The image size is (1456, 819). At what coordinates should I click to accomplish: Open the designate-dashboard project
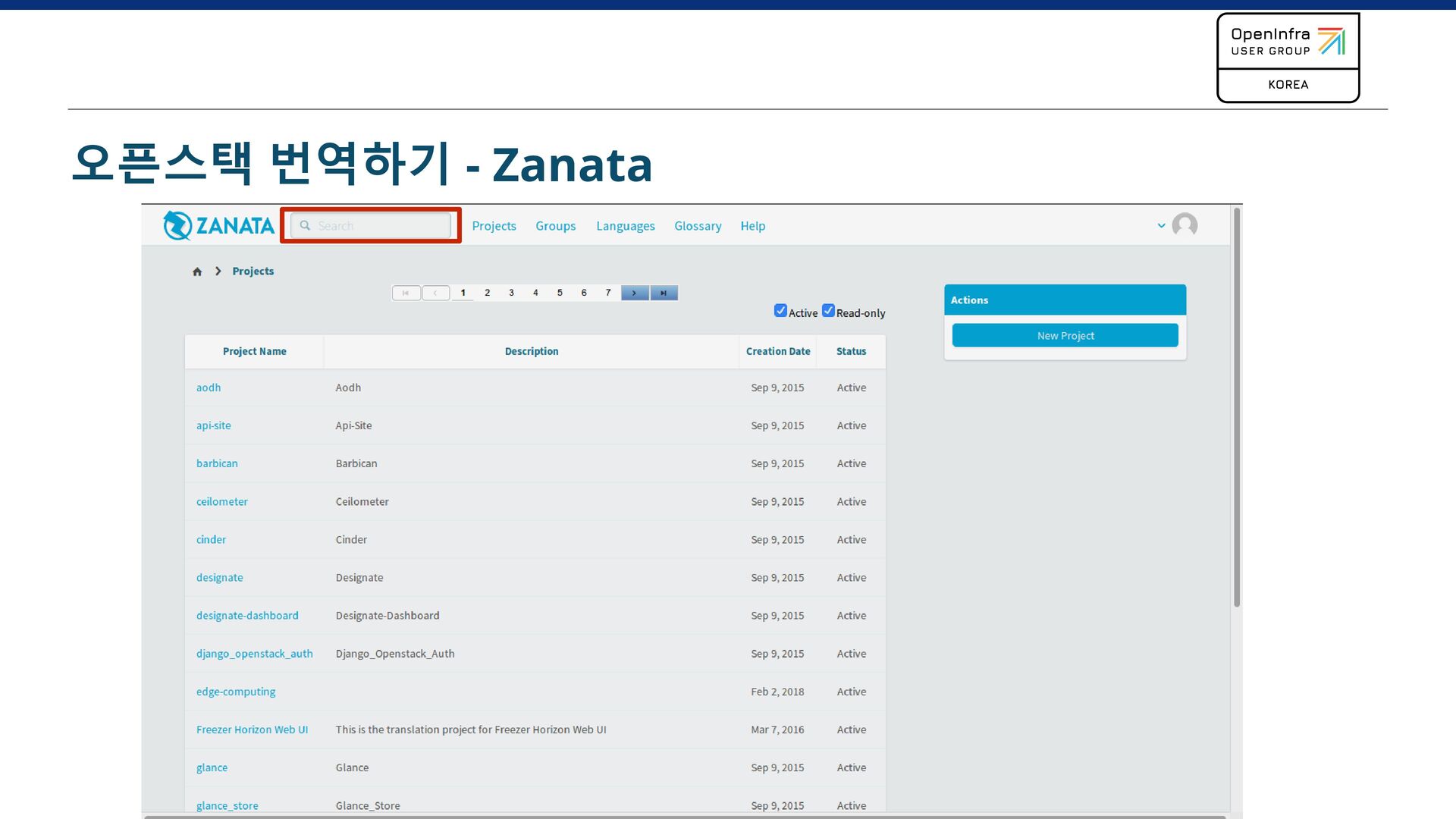(x=247, y=616)
